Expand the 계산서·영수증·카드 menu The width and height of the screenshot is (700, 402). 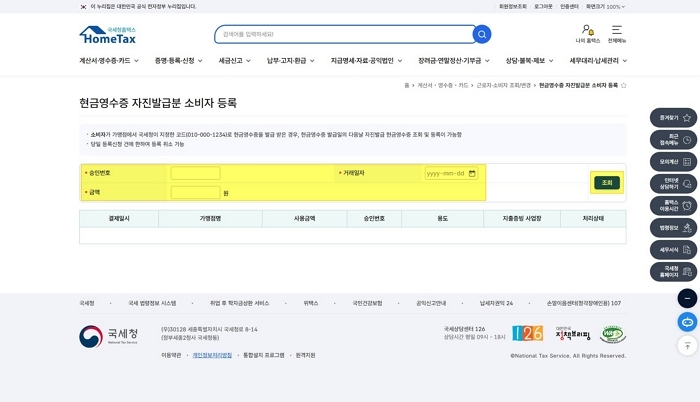[x=109, y=61]
